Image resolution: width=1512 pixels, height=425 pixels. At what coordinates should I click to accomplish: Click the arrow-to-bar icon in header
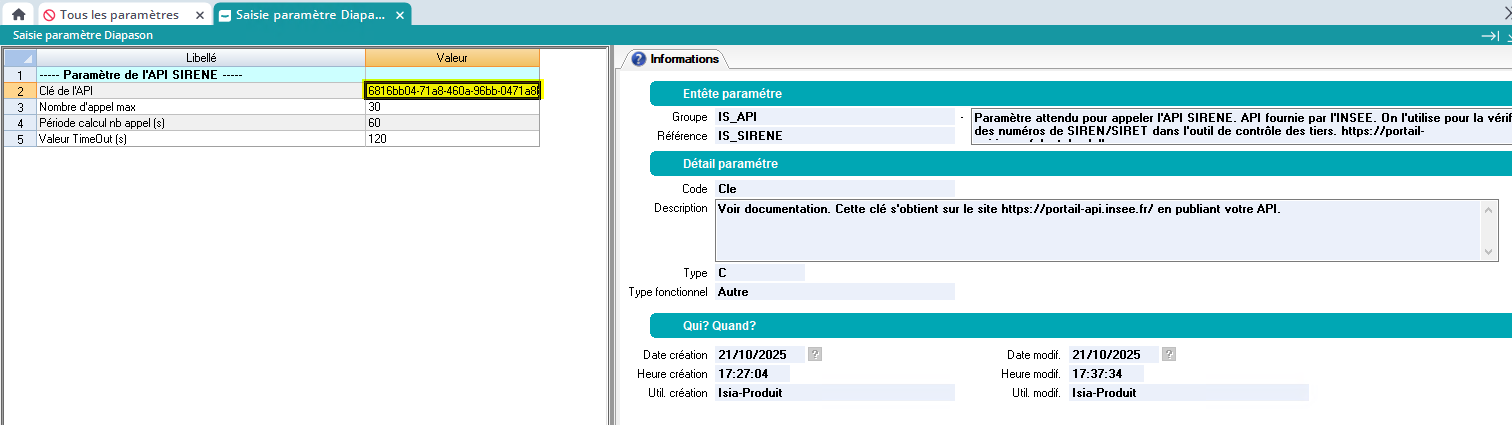pos(1489,35)
